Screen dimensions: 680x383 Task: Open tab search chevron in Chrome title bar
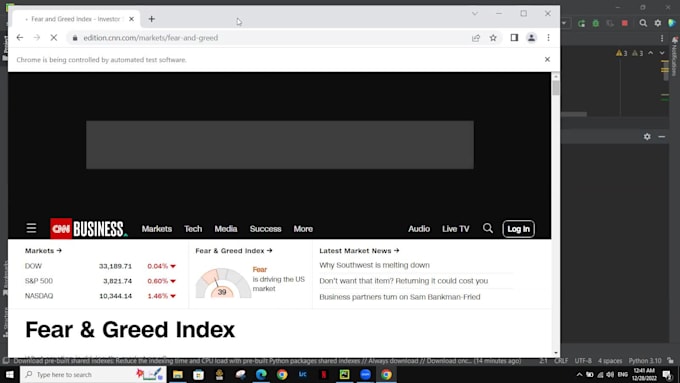475,13
